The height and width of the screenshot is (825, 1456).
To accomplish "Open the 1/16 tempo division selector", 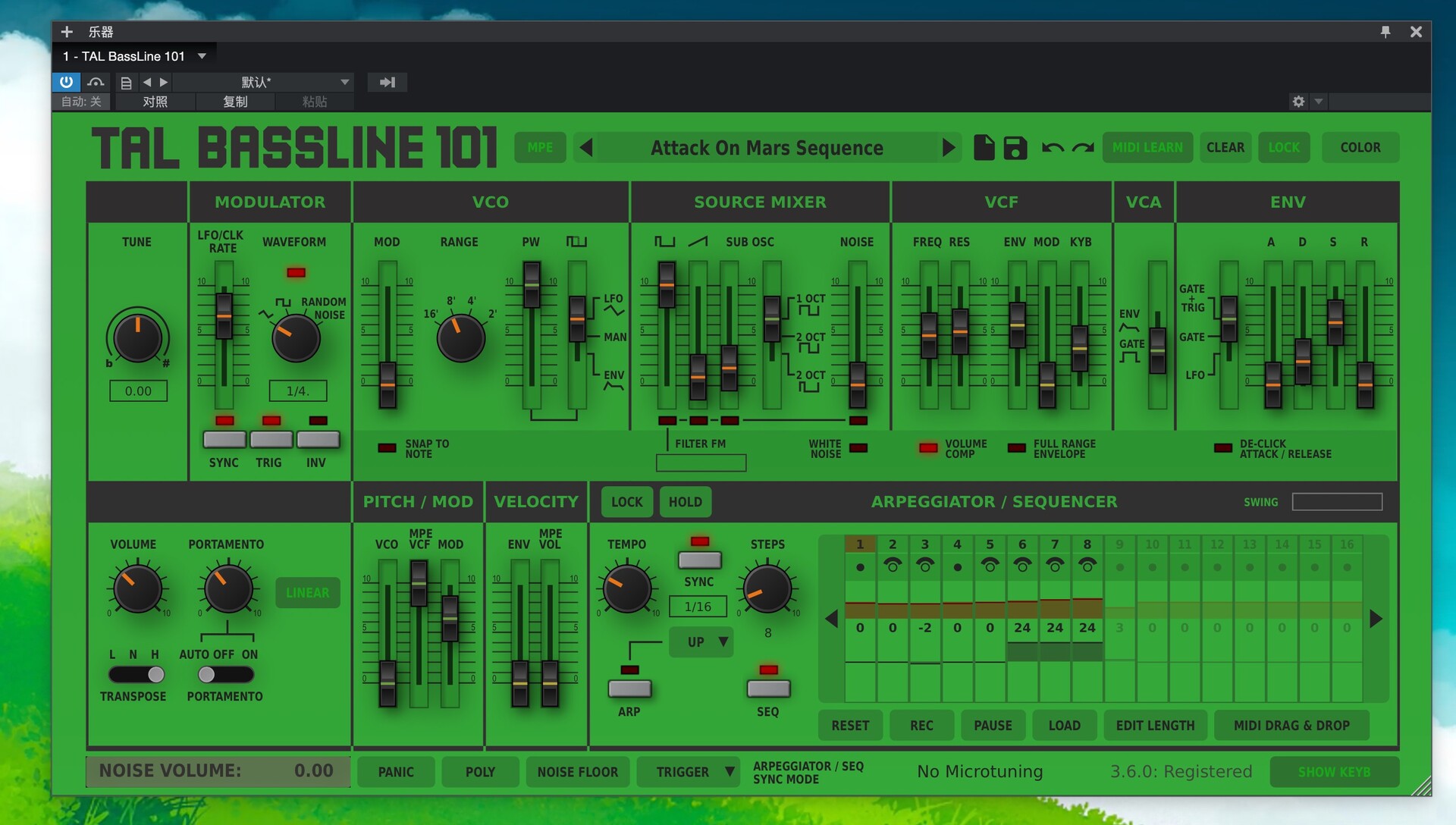I will click(698, 607).
